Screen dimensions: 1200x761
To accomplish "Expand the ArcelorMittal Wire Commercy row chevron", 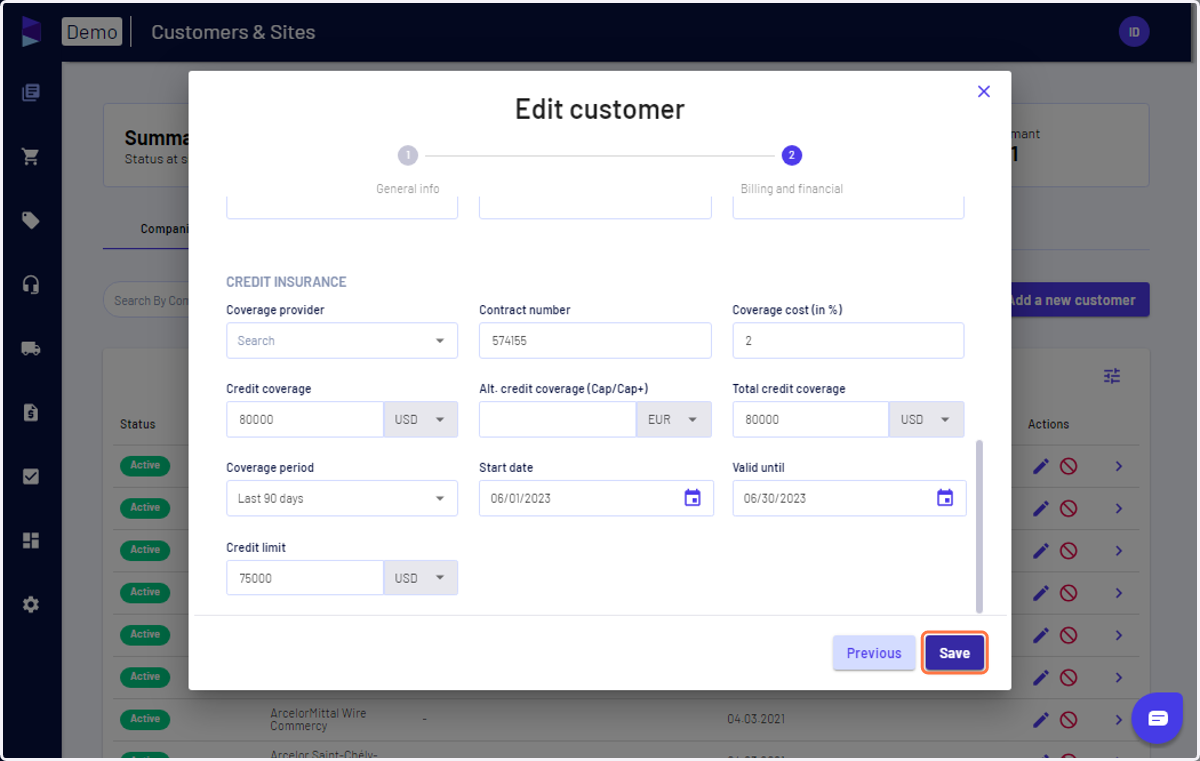I will tap(1119, 720).
